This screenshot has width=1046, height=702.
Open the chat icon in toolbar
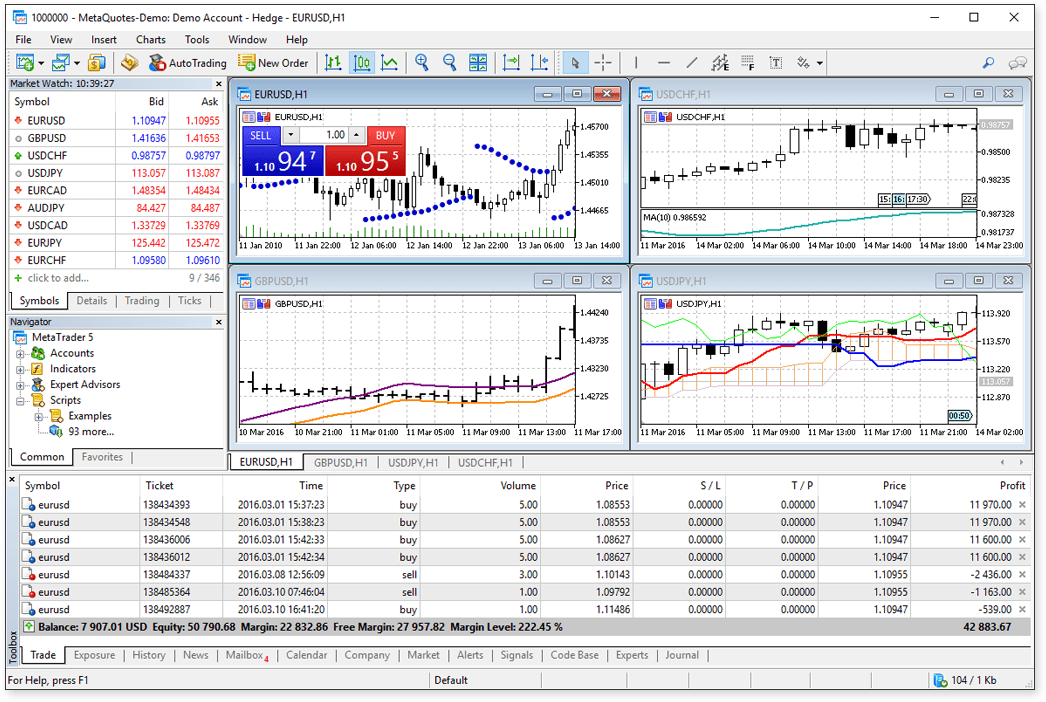(1017, 63)
